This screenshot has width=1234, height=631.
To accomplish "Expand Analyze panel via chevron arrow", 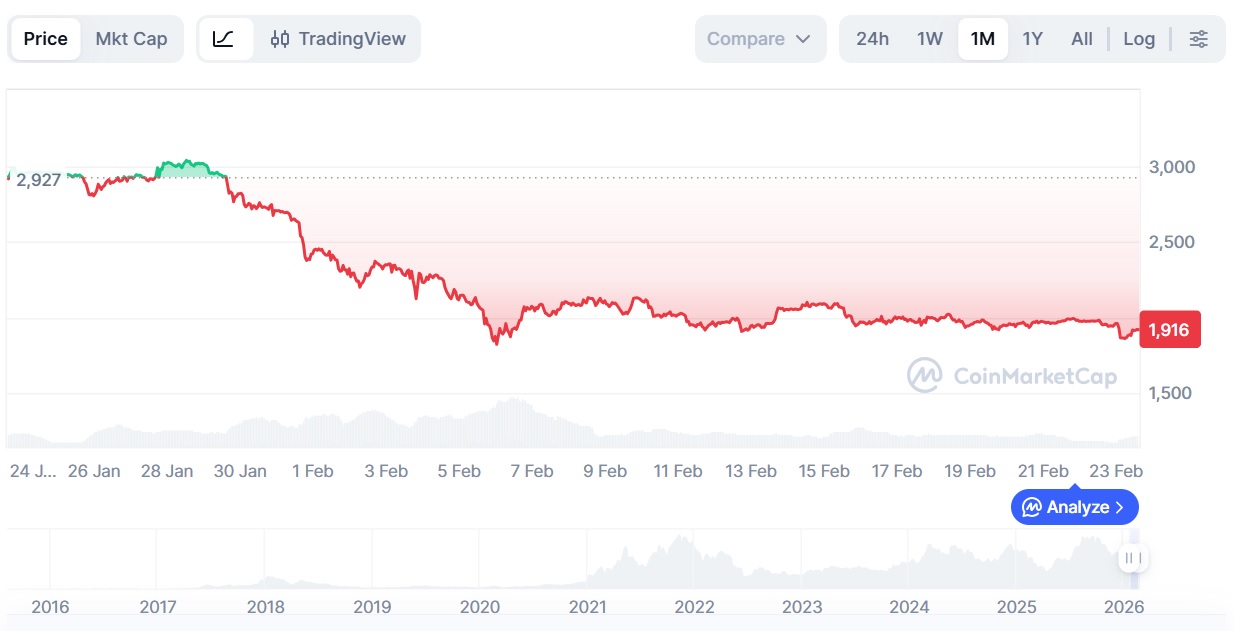I will coord(1120,507).
